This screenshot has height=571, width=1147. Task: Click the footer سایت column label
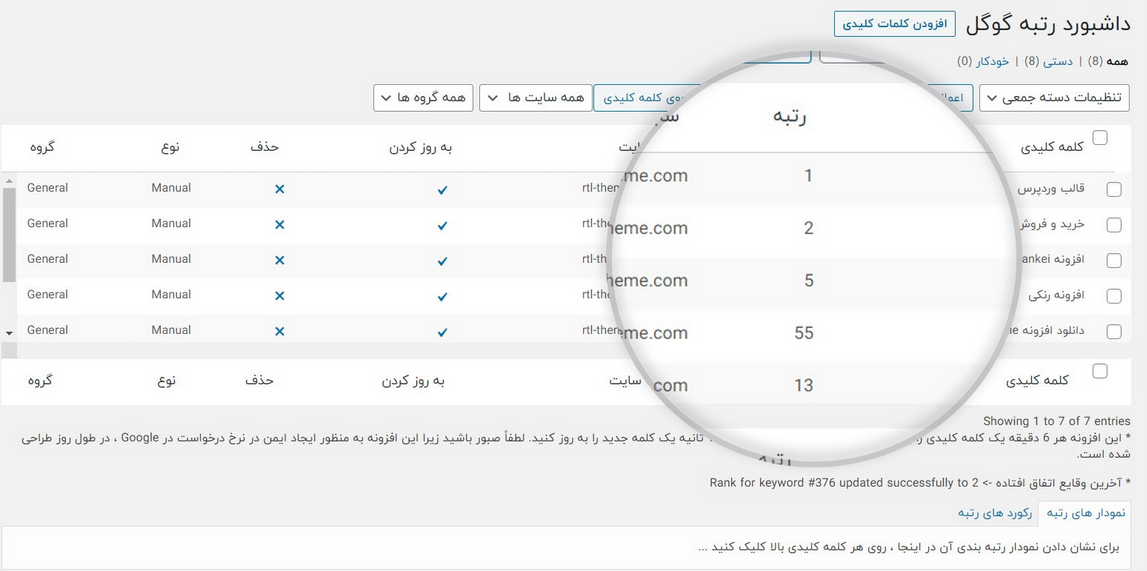coord(625,381)
